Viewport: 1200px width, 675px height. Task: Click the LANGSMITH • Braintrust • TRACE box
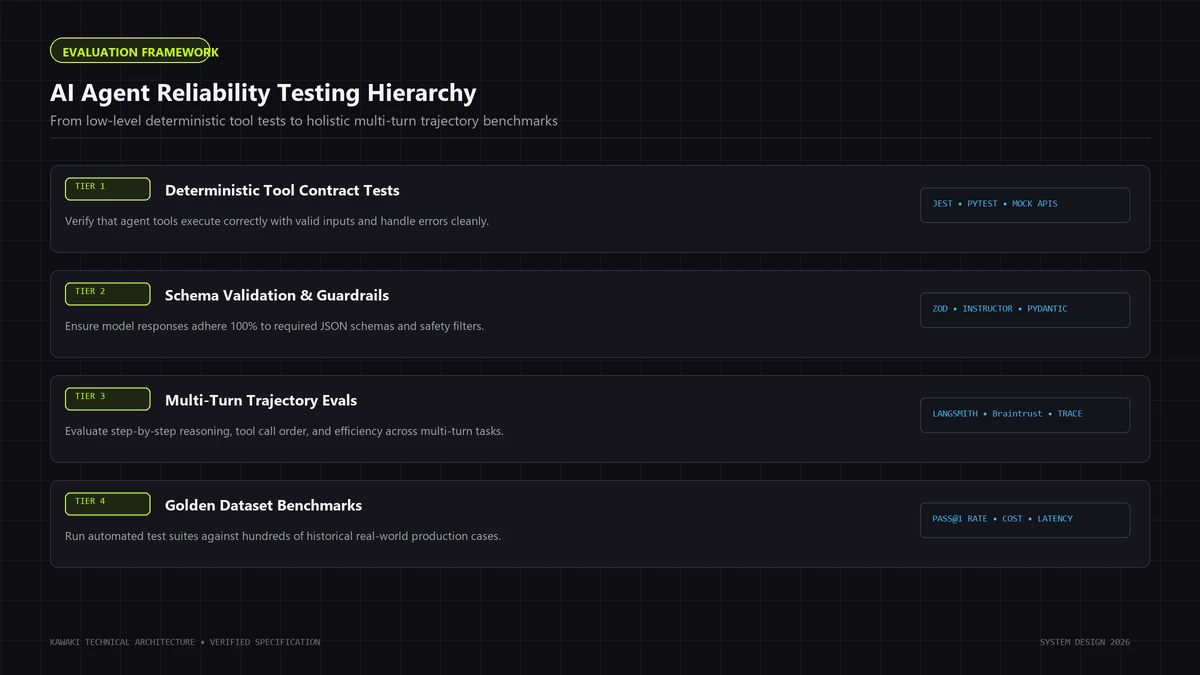click(1025, 415)
